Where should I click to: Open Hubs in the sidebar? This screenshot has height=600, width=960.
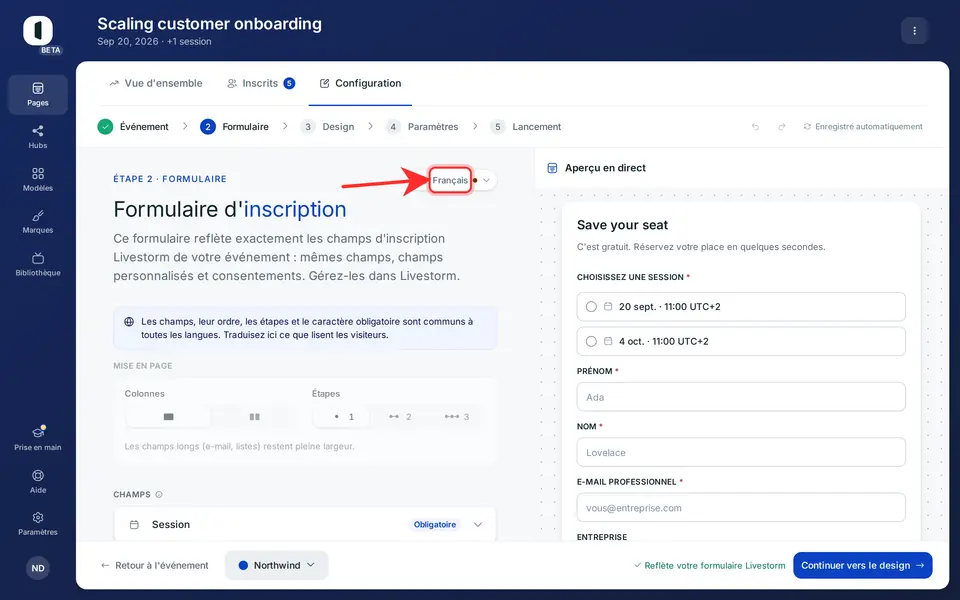click(x=38, y=137)
